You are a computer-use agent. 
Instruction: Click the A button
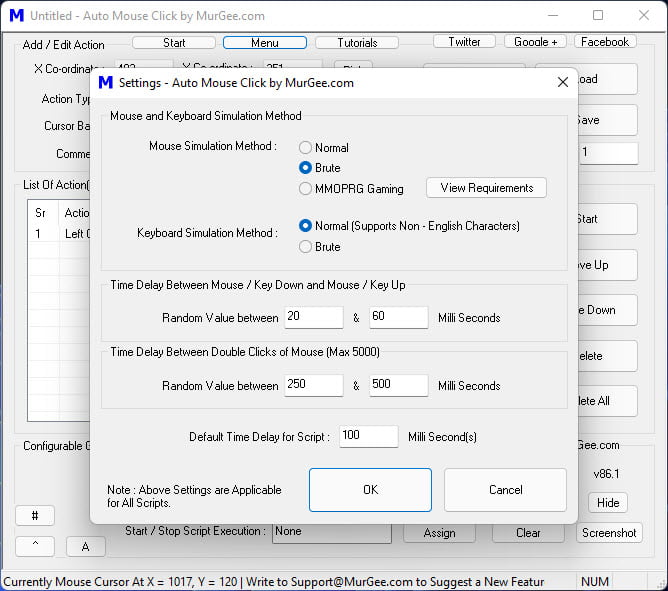pos(86,546)
